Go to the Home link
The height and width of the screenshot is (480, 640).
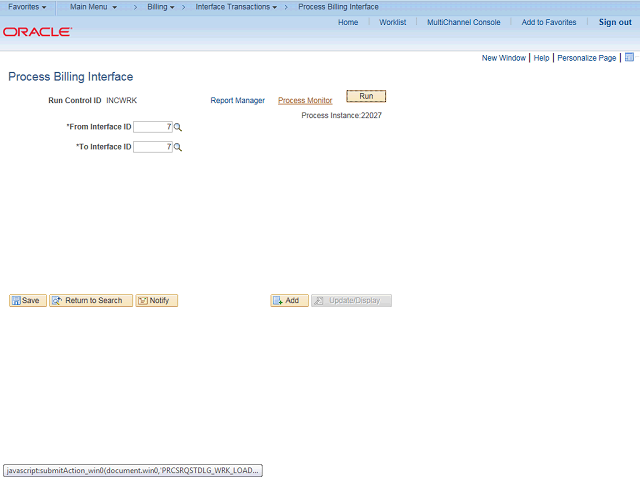[348, 22]
